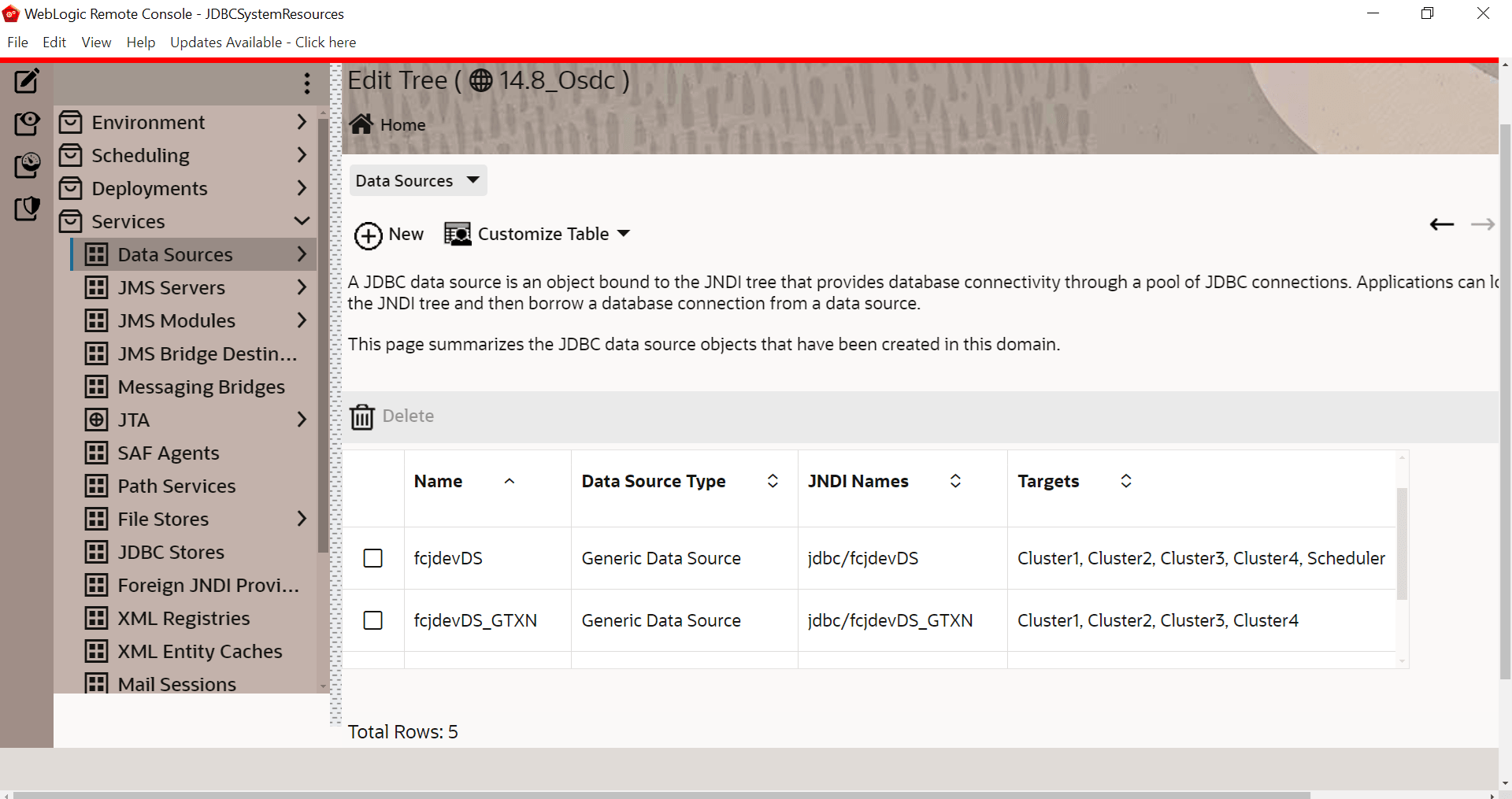Click the Deployments folder icon

click(71, 188)
